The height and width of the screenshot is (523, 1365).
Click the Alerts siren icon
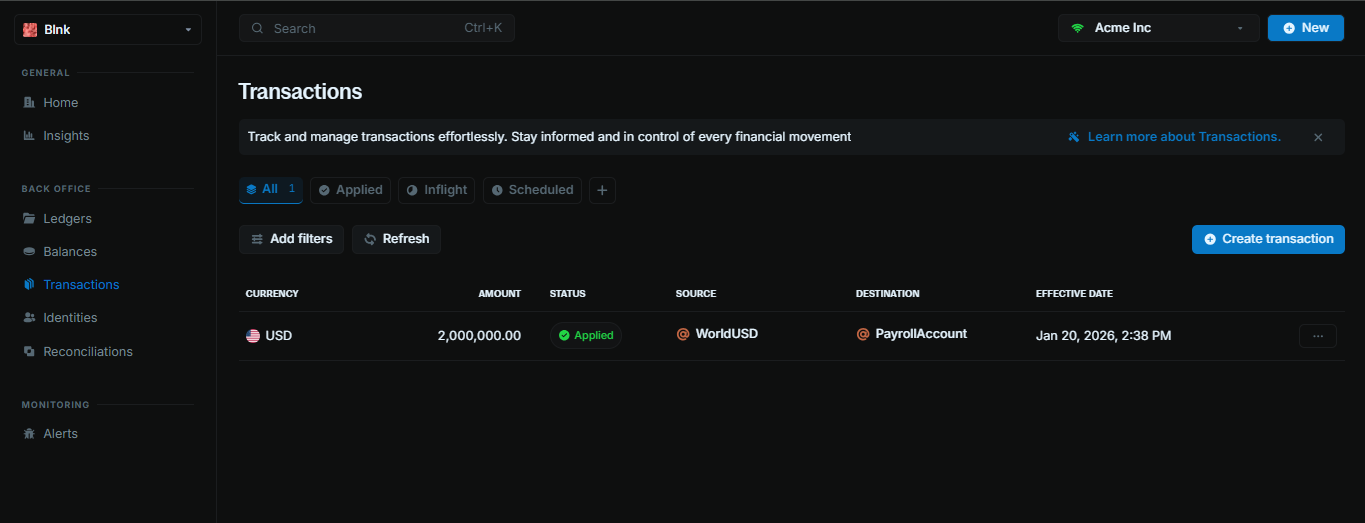pos(29,433)
